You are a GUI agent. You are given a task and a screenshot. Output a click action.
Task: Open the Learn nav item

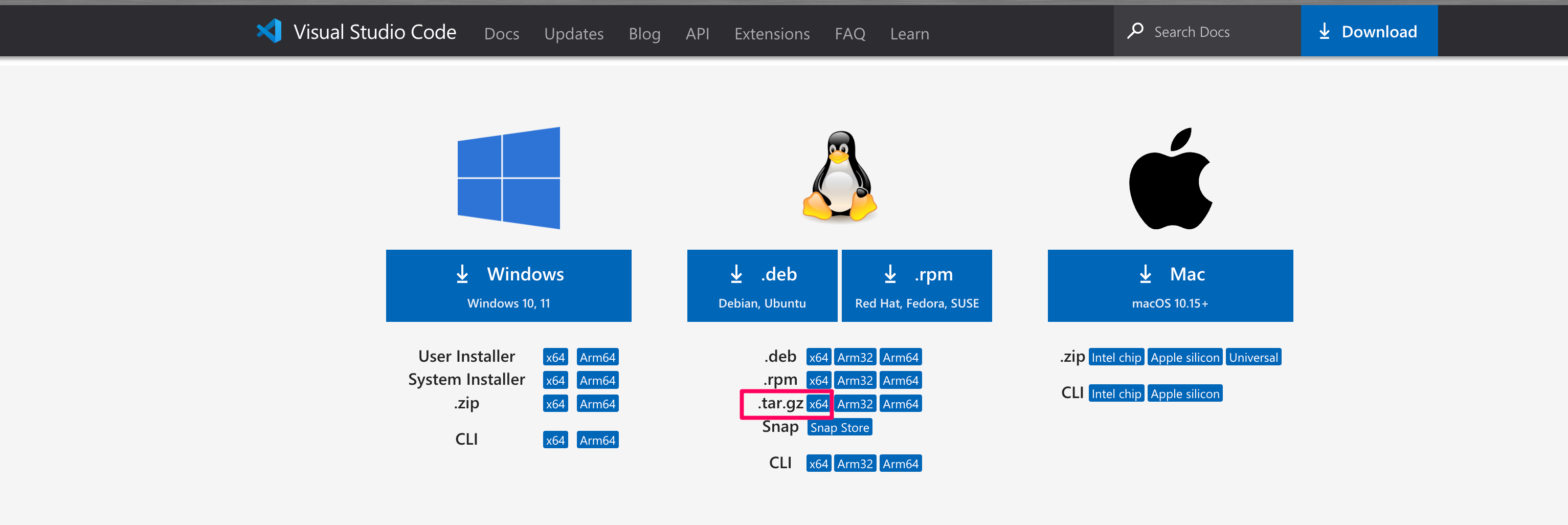(x=909, y=33)
